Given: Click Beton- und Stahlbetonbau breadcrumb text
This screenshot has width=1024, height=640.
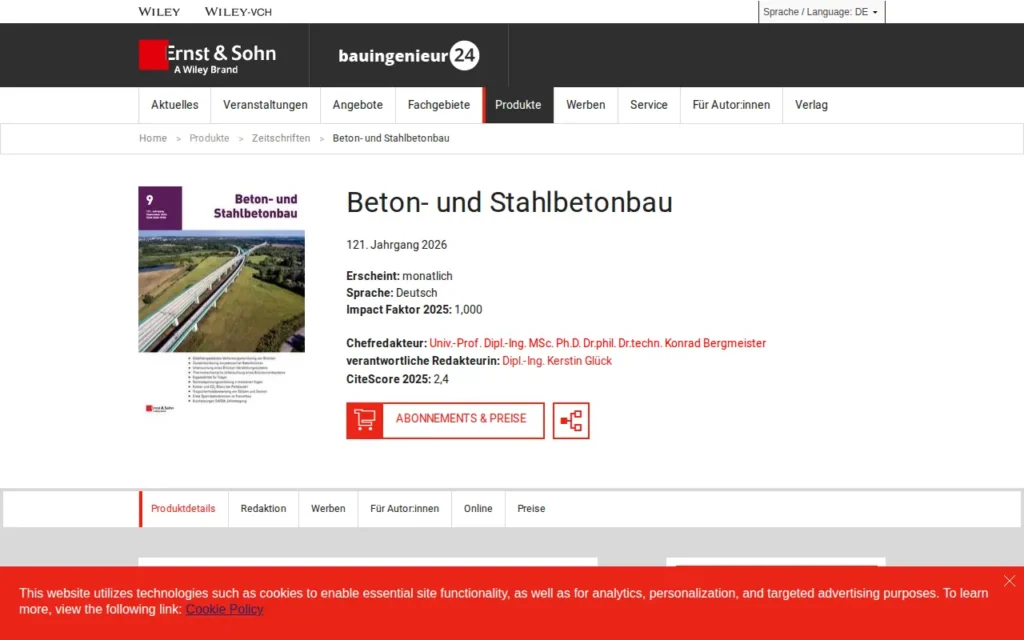Looking at the screenshot, I should [391, 138].
